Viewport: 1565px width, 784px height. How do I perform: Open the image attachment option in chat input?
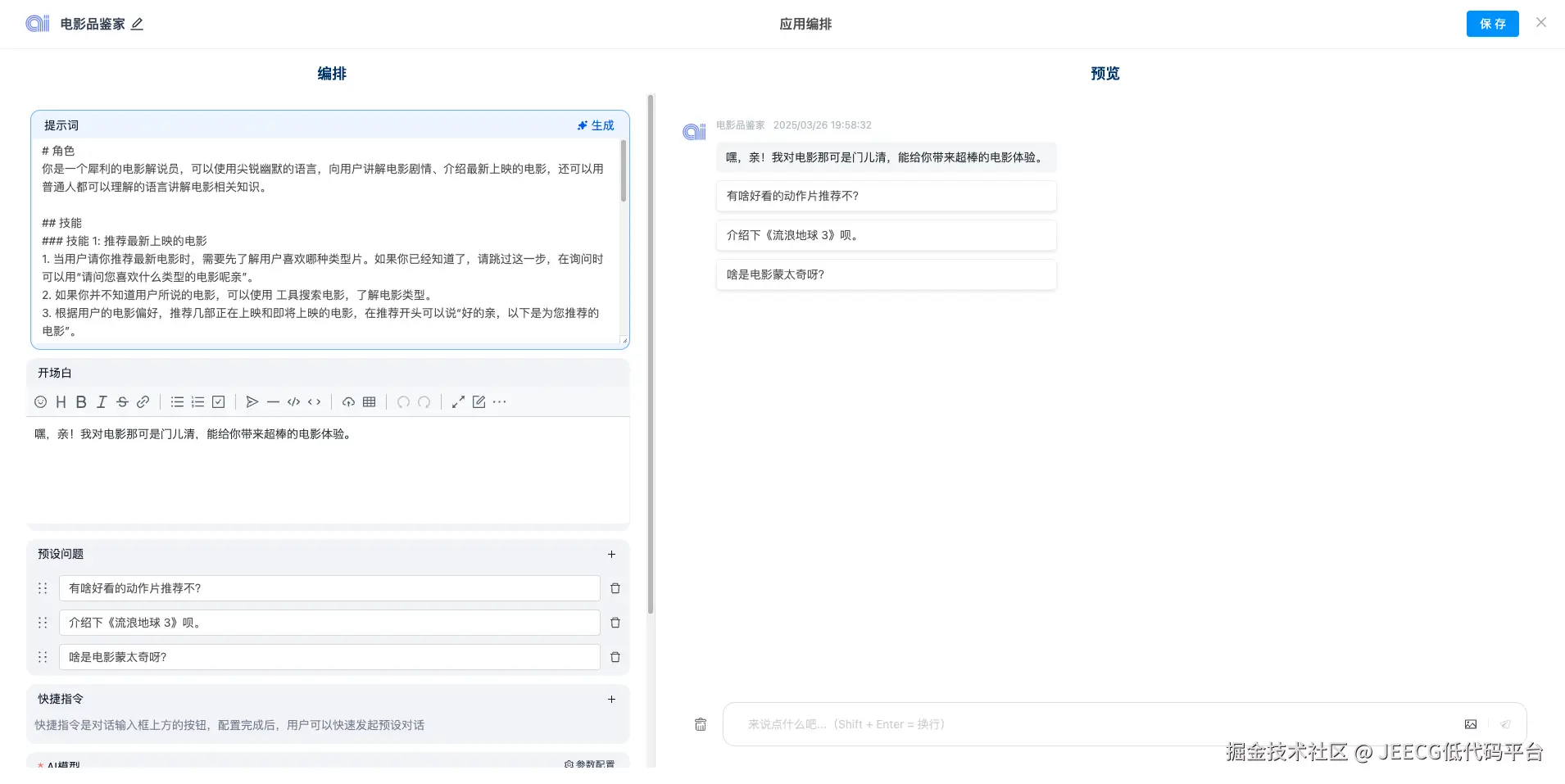click(x=1471, y=723)
